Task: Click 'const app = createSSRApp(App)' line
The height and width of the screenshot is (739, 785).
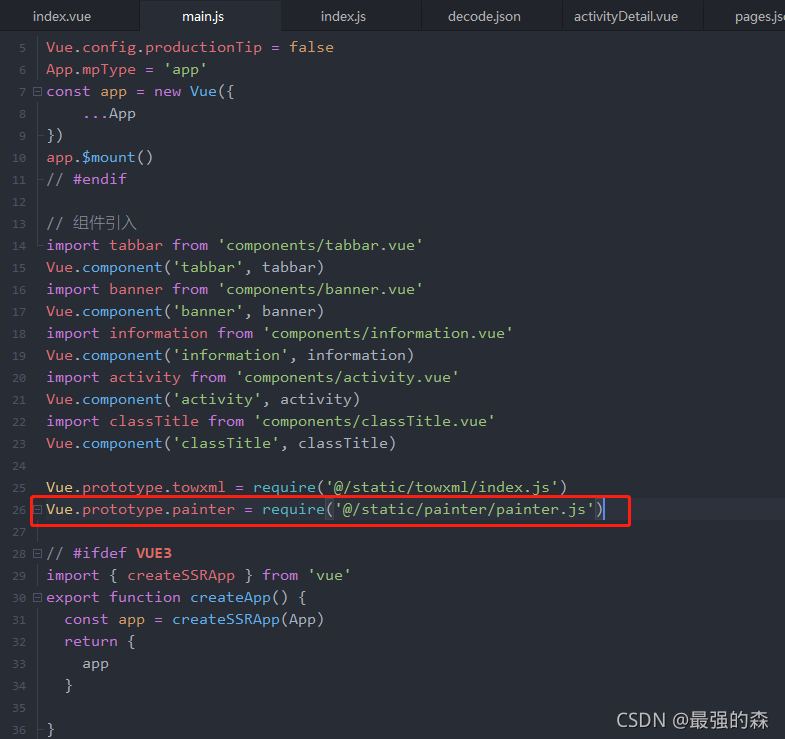Action: [194, 620]
